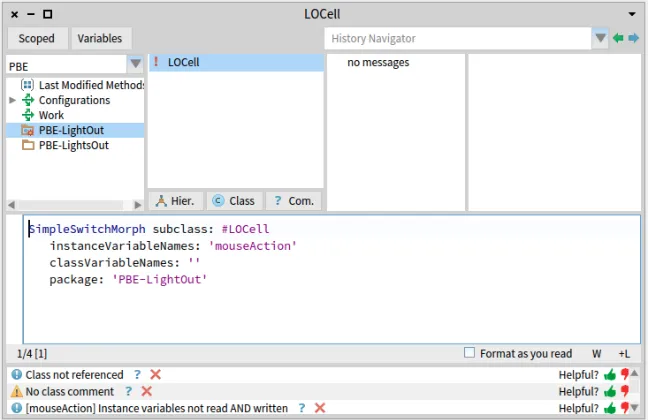Click the Scoped button
Screen dimensions: 648x420
coord(37,38)
